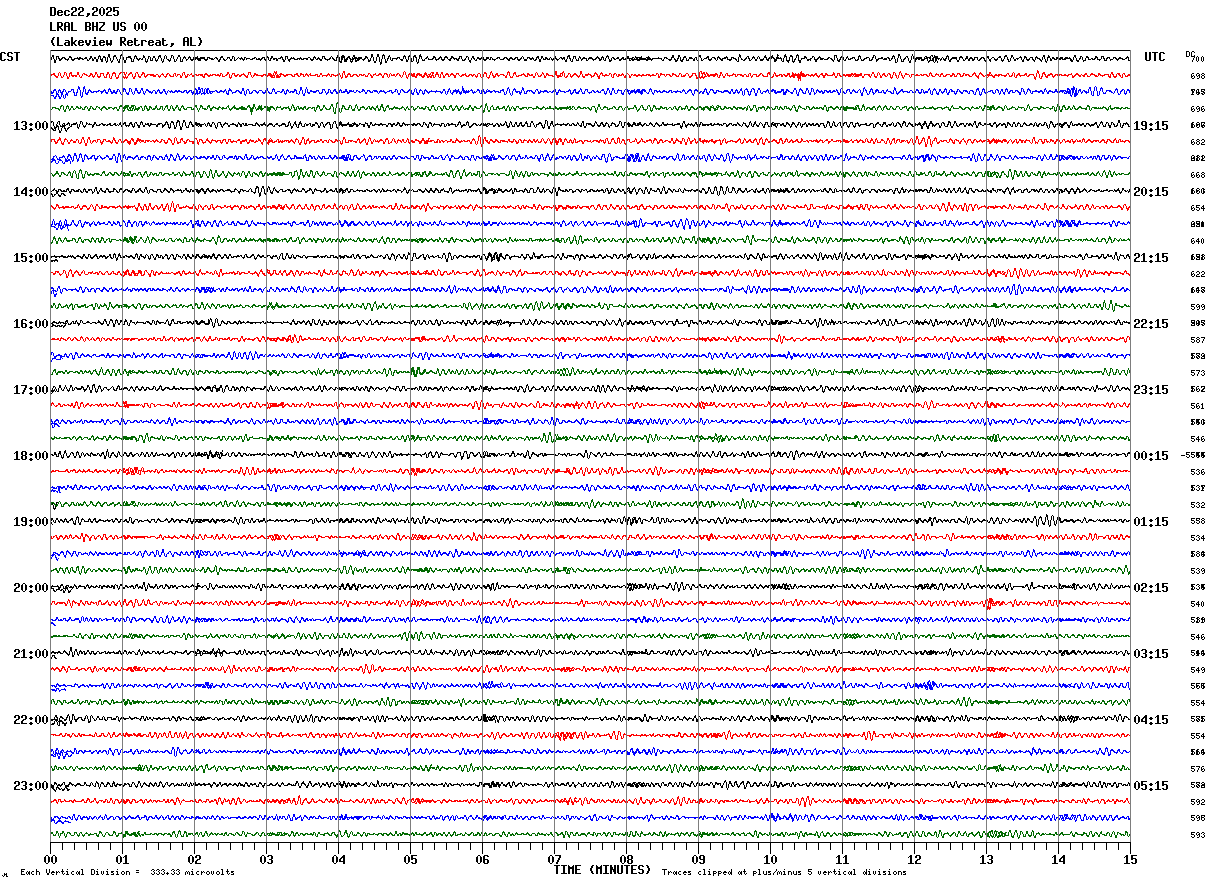Select the 00 minute tick label
Image resolution: width=1210 pixels, height=886 pixels.
[50, 859]
